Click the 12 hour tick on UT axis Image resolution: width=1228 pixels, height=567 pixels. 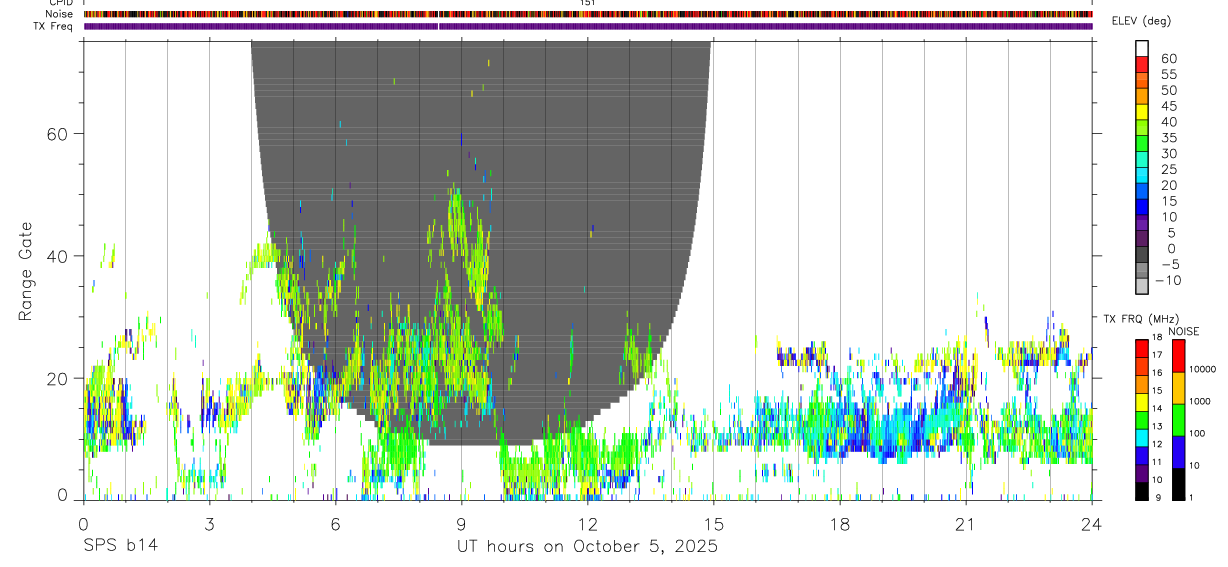pyautogui.click(x=587, y=524)
